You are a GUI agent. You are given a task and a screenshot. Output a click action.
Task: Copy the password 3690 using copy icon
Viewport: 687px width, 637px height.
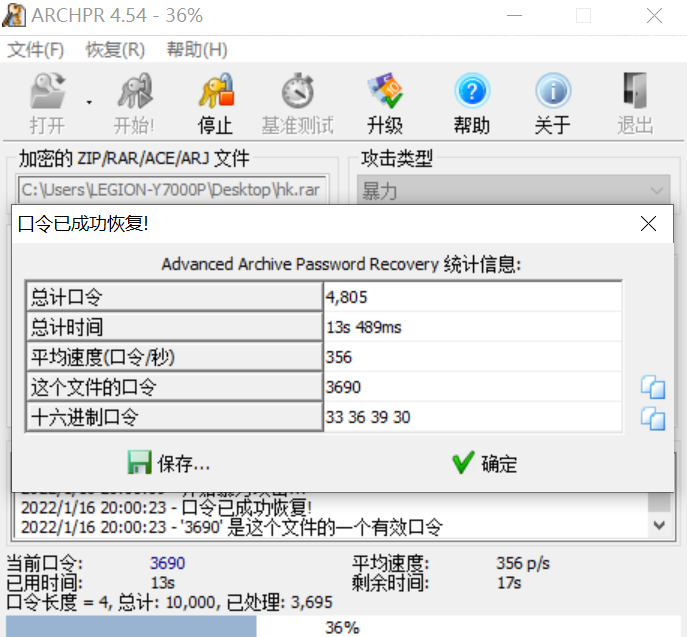point(653,387)
